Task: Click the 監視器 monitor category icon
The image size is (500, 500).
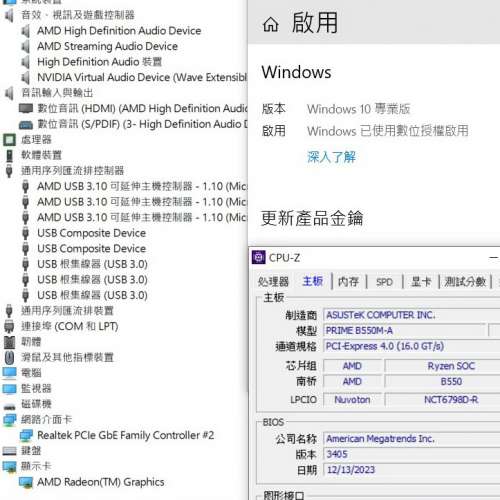Action: click(9, 389)
